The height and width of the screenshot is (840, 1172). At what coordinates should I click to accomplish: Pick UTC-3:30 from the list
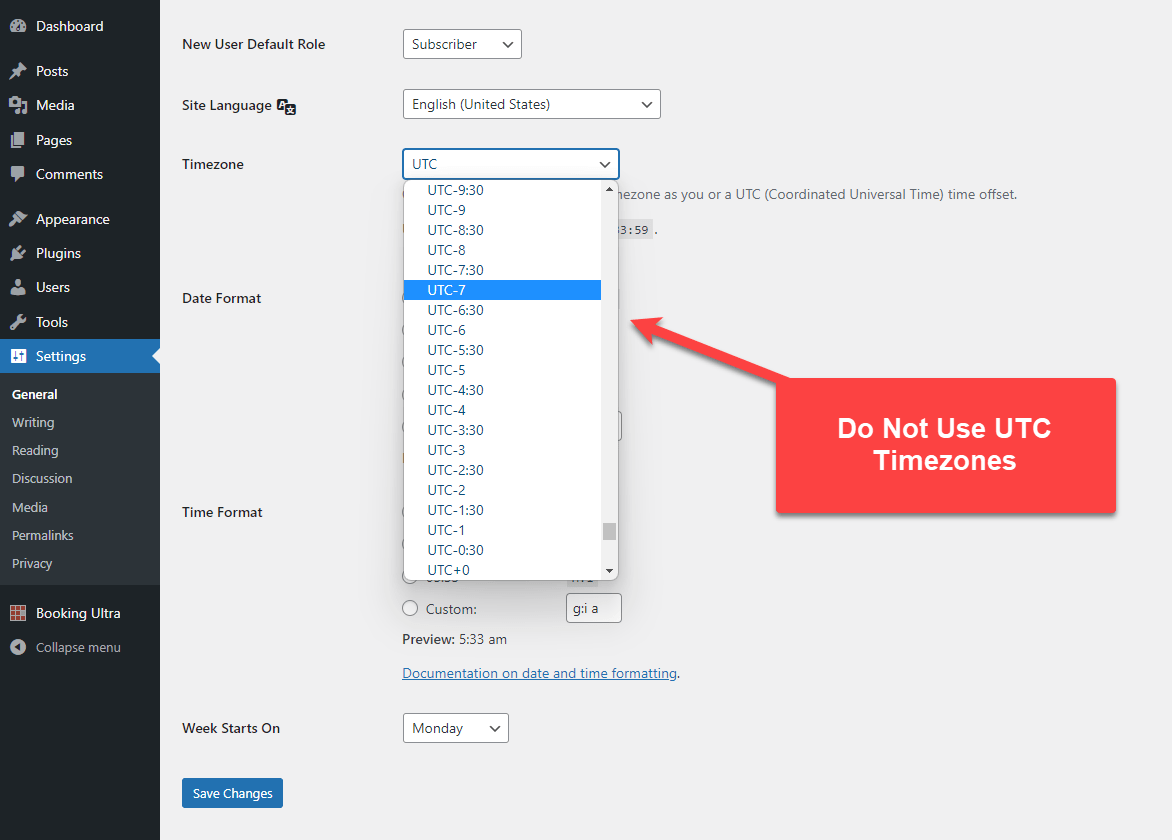[x=502, y=430]
